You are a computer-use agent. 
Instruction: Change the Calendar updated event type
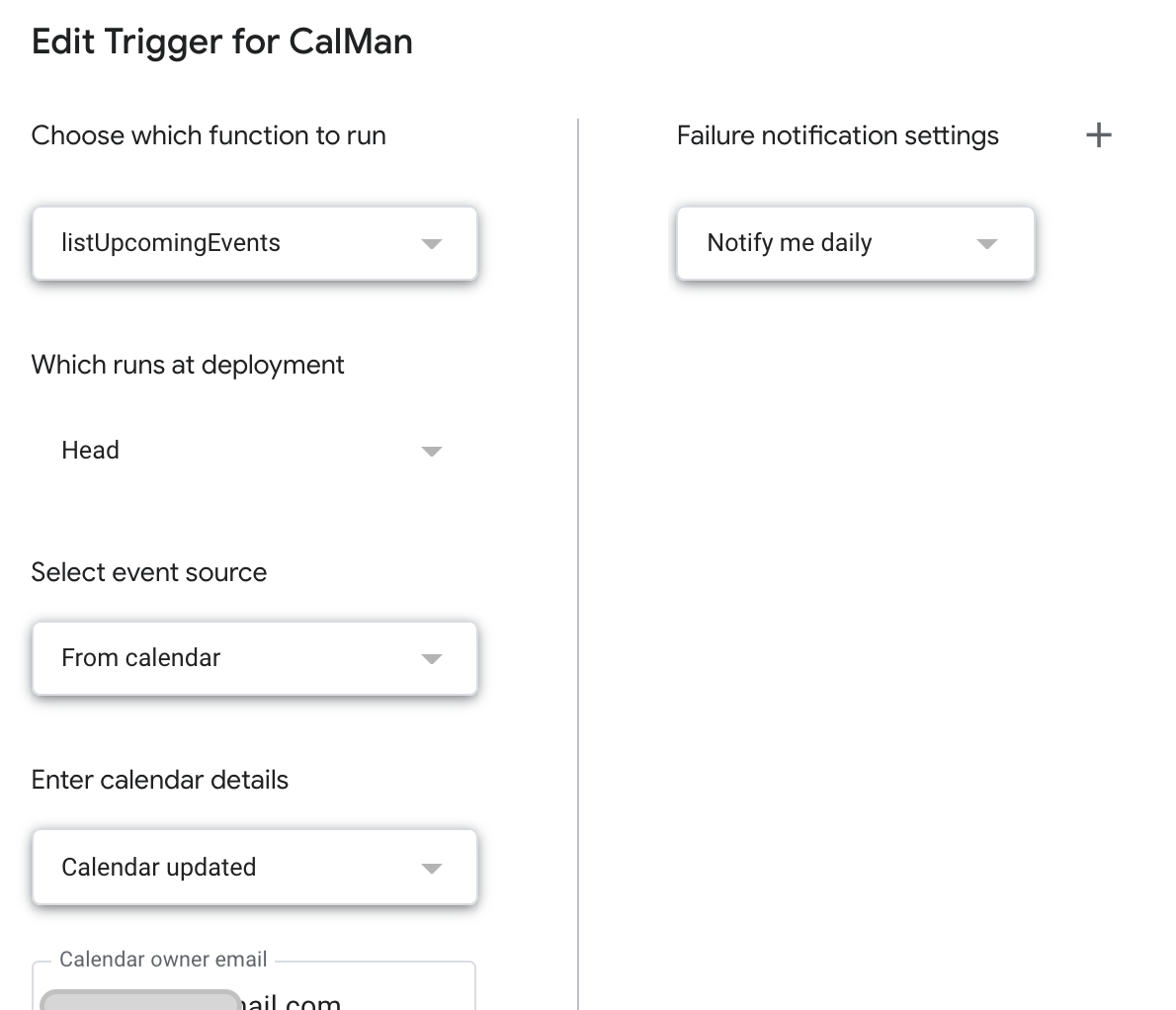point(254,868)
